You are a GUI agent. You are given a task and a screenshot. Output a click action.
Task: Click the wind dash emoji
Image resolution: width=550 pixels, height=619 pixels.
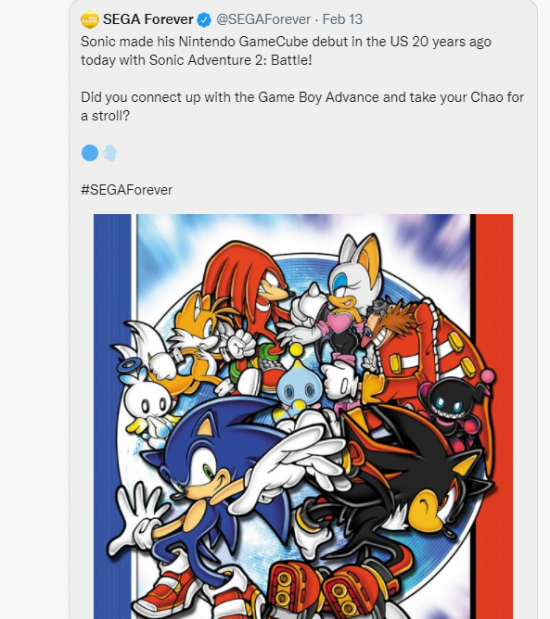pyautogui.click(x=109, y=153)
